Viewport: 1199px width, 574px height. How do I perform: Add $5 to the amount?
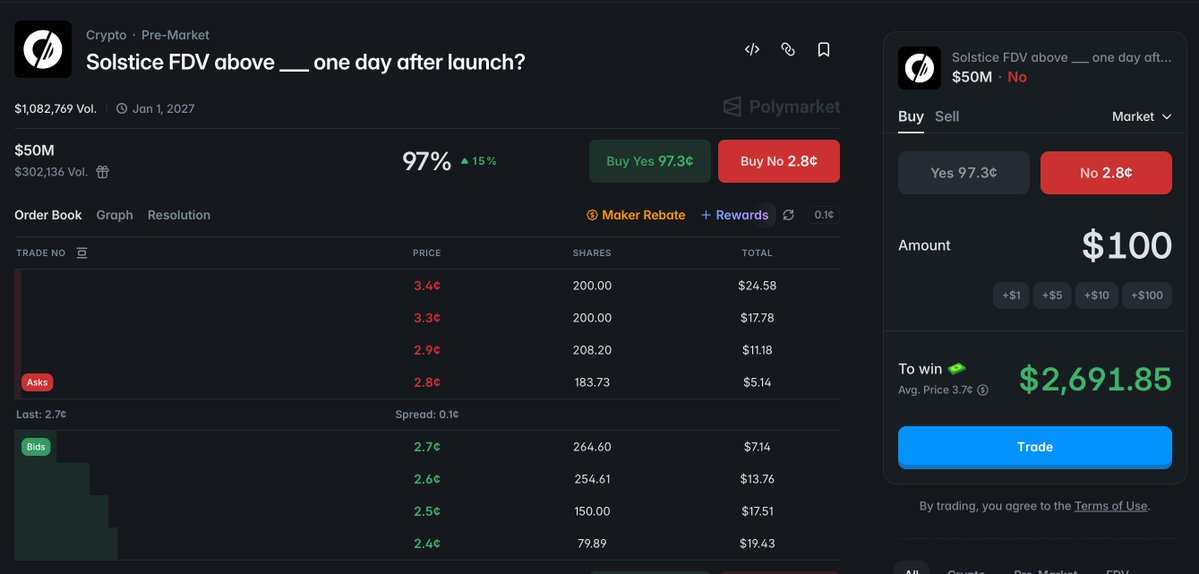tap(1052, 296)
